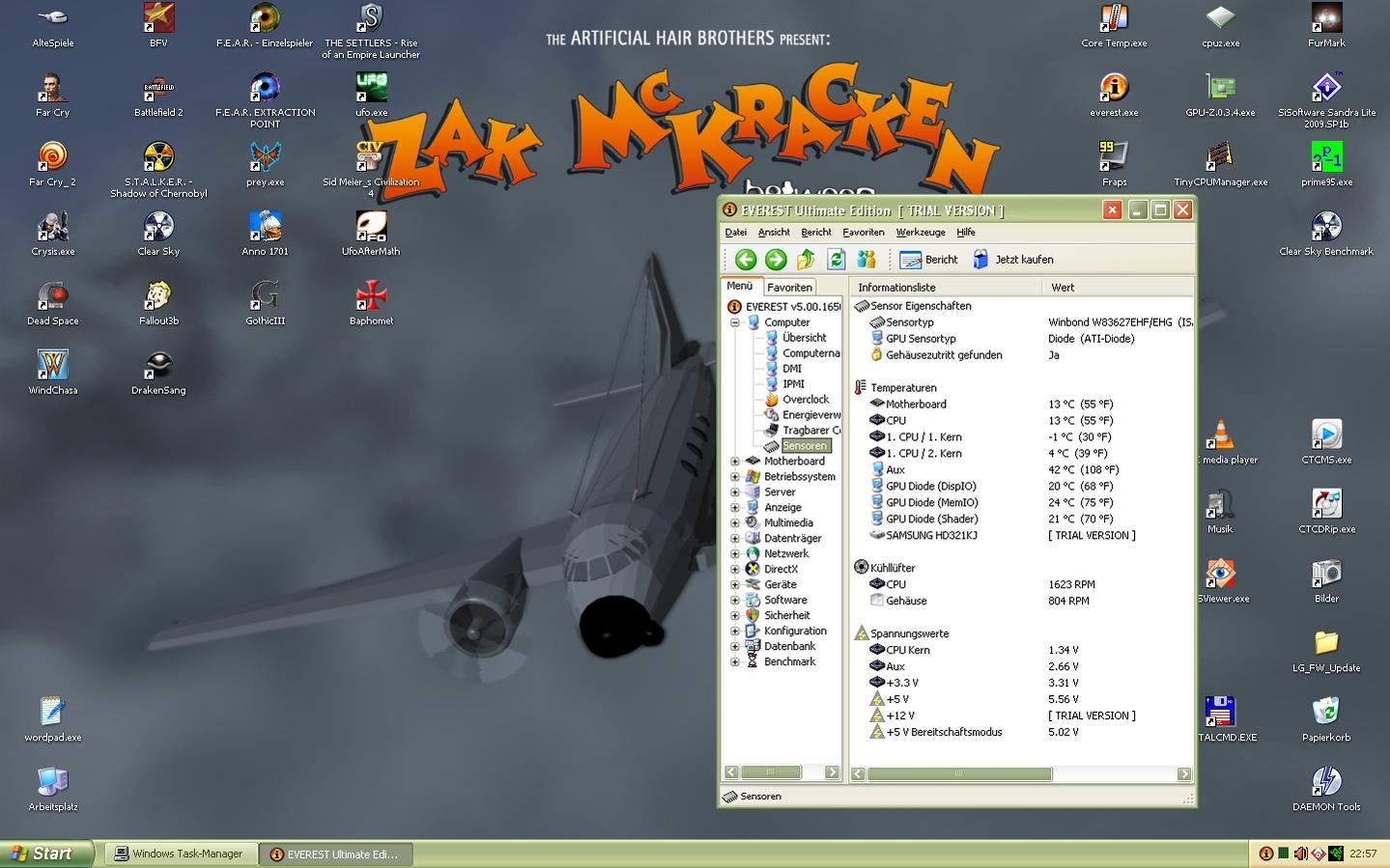Click the DAEMON Tools desktop icon

tap(1326, 790)
